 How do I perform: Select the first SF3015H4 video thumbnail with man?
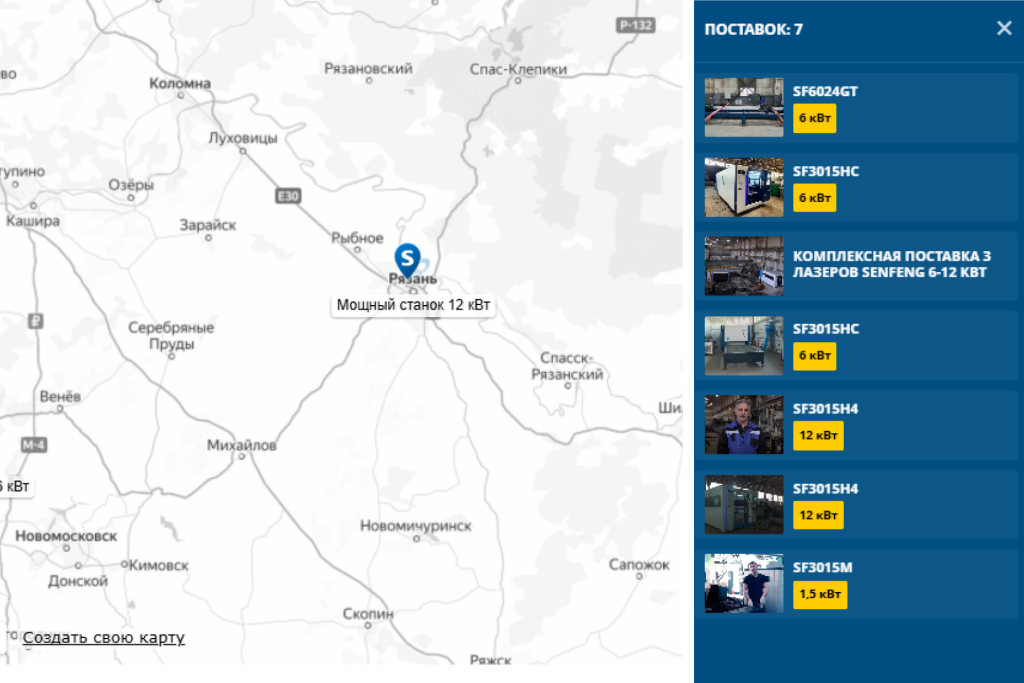click(x=744, y=424)
